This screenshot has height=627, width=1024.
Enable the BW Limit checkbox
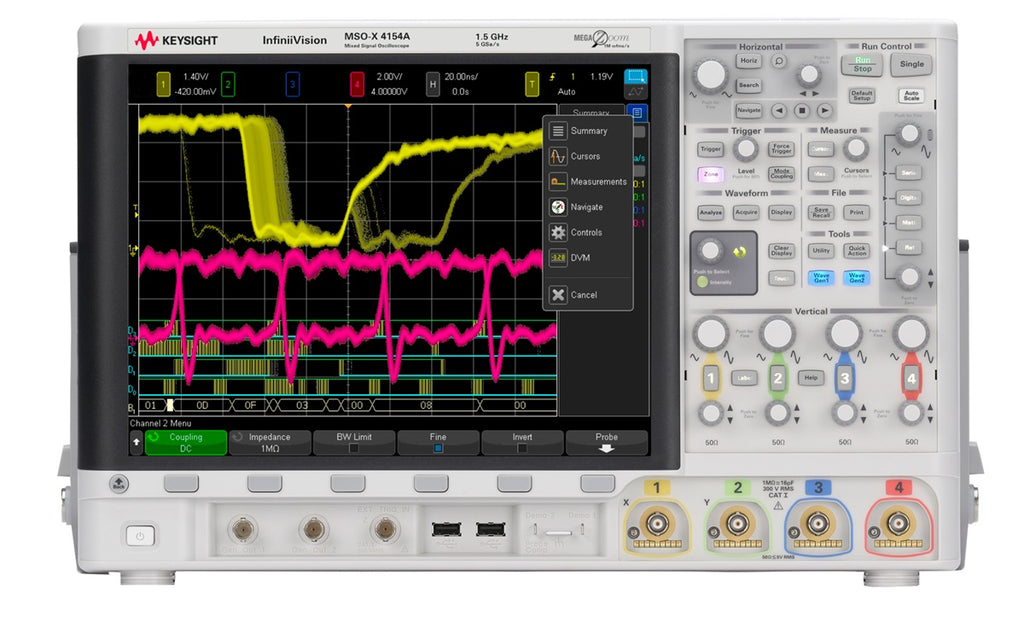354,449
